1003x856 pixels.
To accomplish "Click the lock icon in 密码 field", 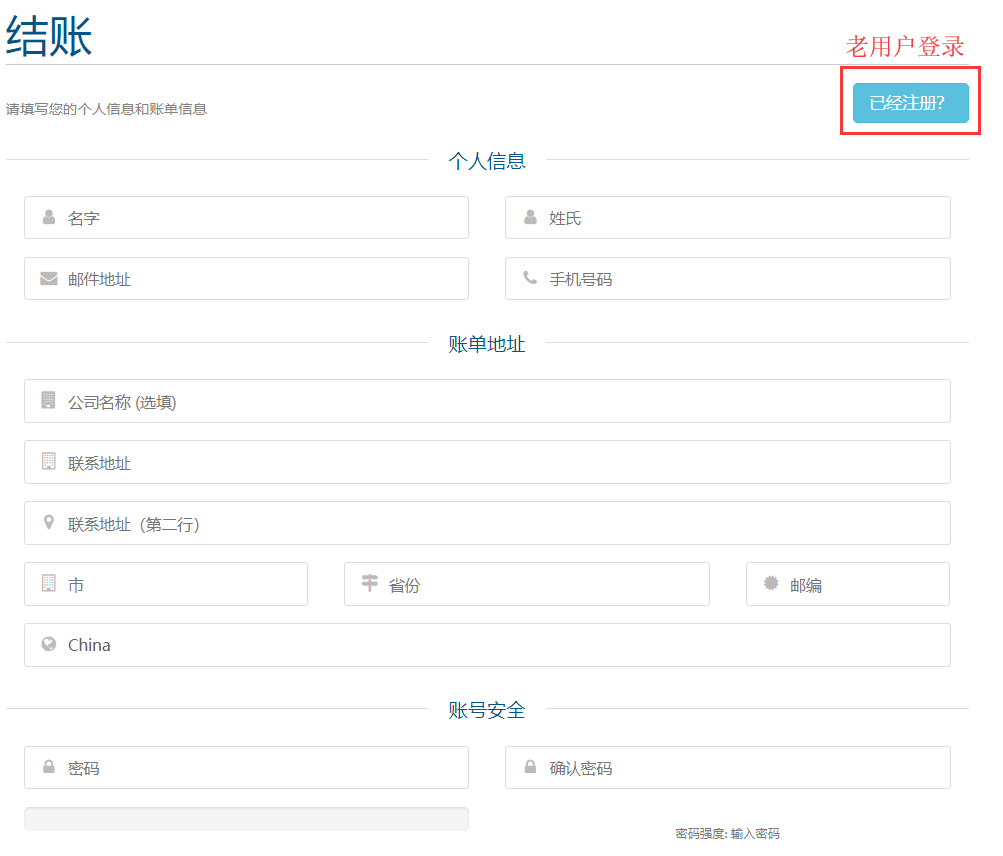I will pyautogui.click(x=49, y=768).
